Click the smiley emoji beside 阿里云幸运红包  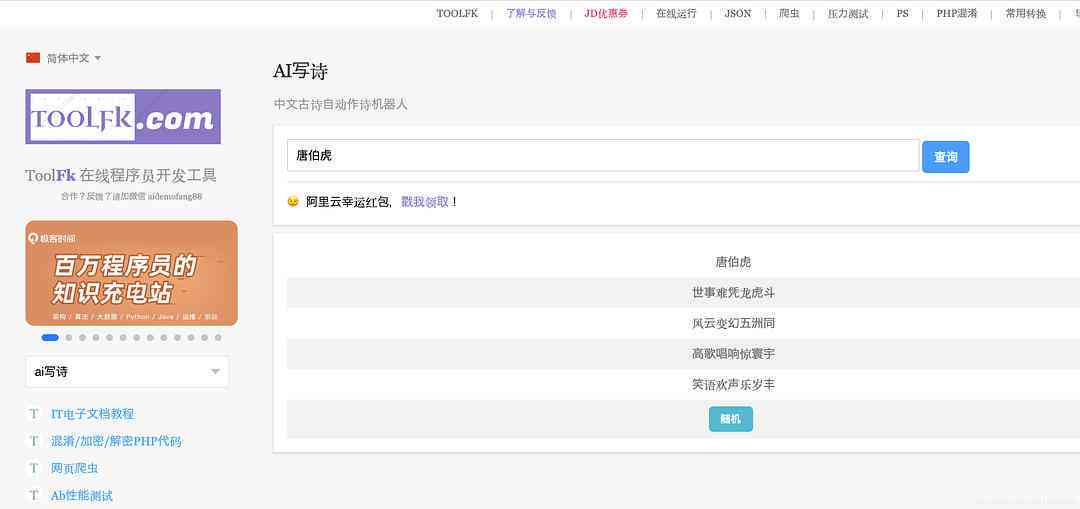(293, 202)
